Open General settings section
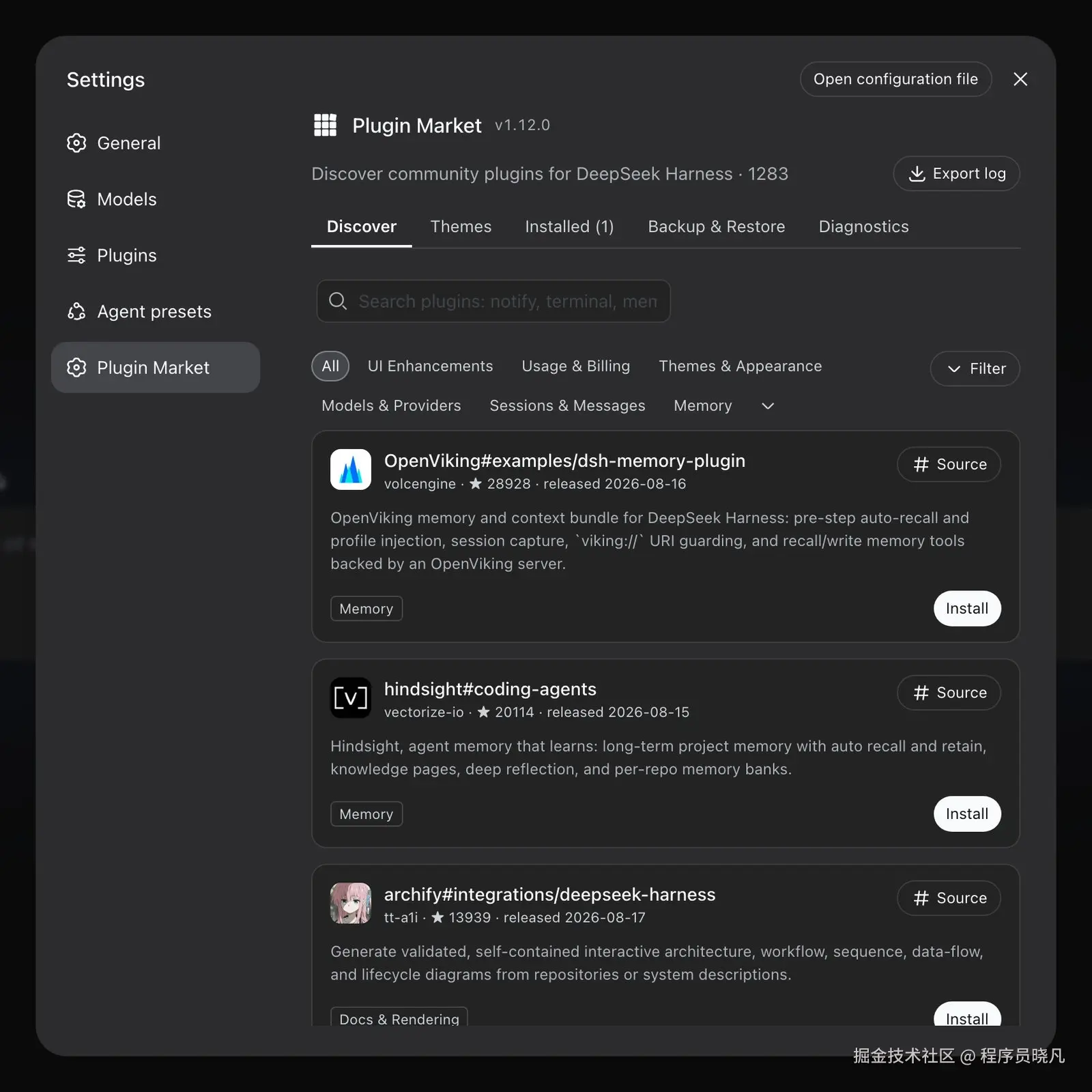 (156, 143)
